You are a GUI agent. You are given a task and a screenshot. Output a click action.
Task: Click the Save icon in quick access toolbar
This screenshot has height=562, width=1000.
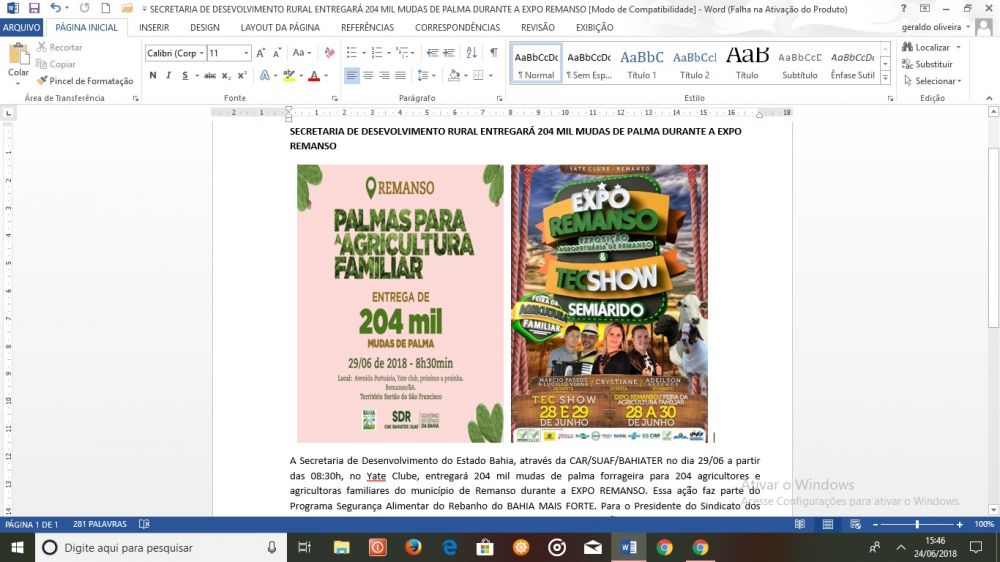tap(33, 8)
